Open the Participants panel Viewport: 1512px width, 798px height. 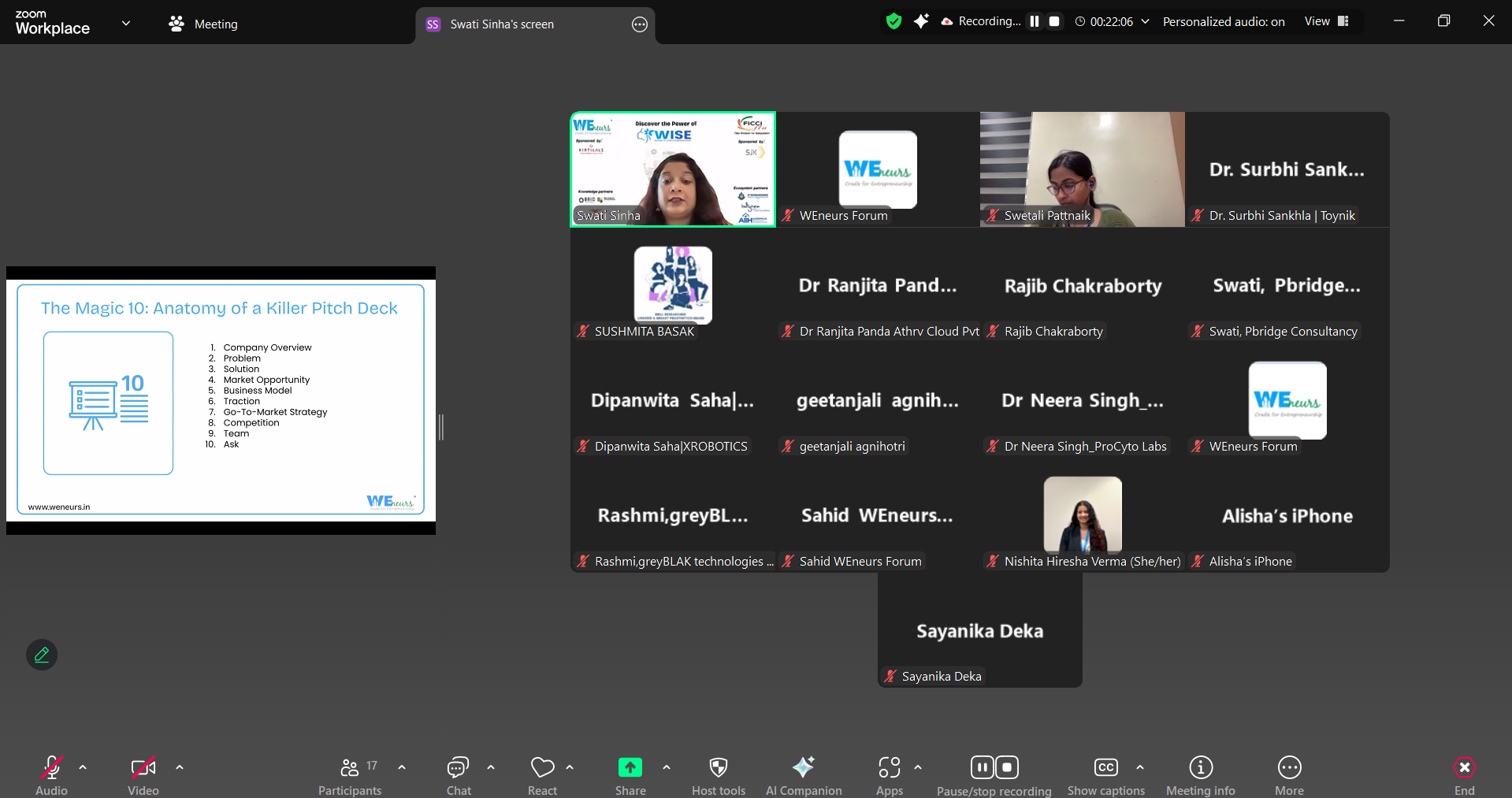point(350,776)
